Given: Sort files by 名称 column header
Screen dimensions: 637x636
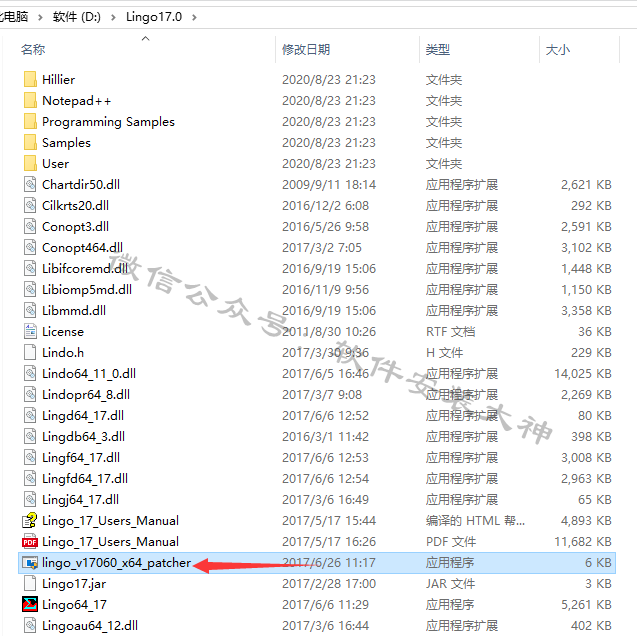Looking at the screenshot, I should pyautogui.click(x=33, y=50).
